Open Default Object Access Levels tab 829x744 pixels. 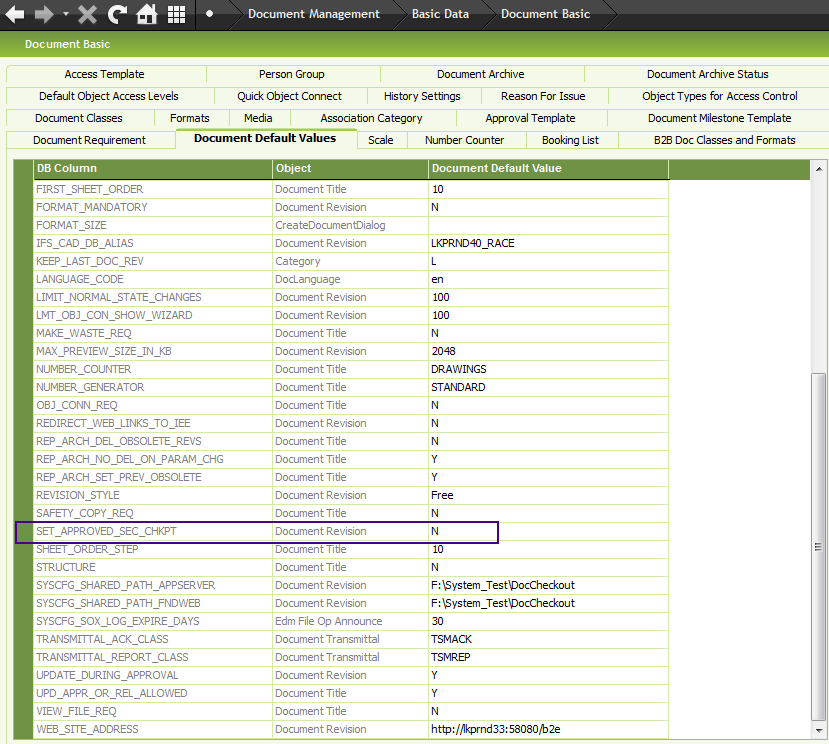109,96
